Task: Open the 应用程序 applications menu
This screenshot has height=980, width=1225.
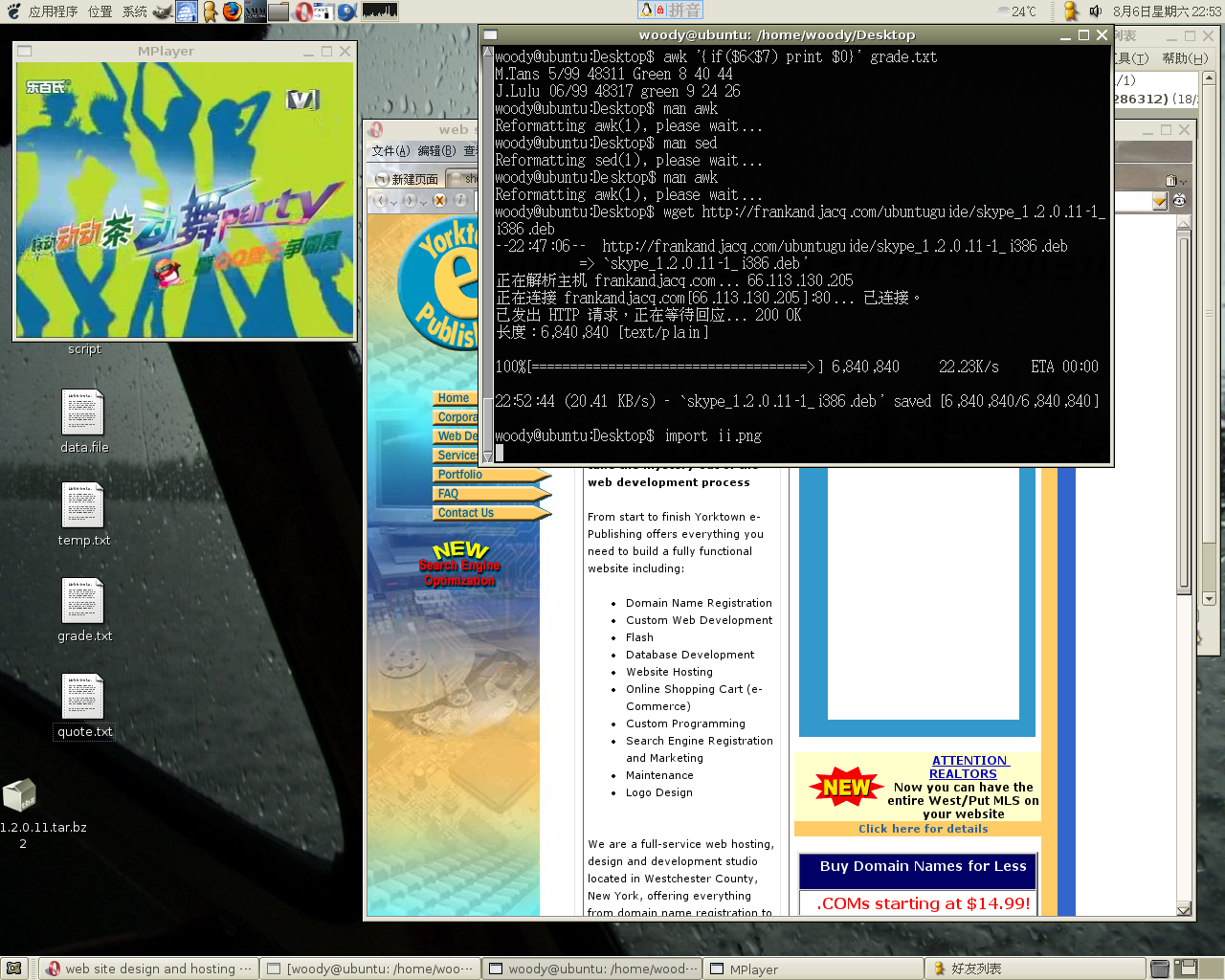Action: point(53,11)
